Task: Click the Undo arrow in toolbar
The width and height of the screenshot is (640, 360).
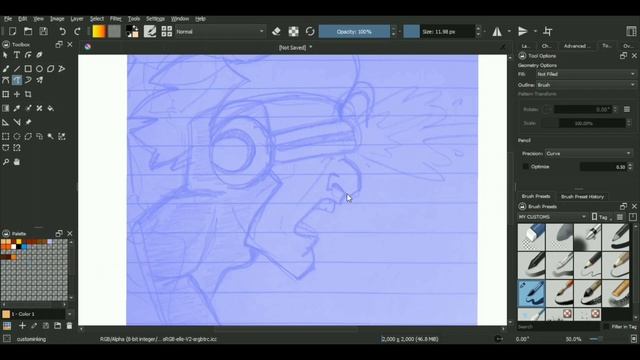Action: click(62, 31)
